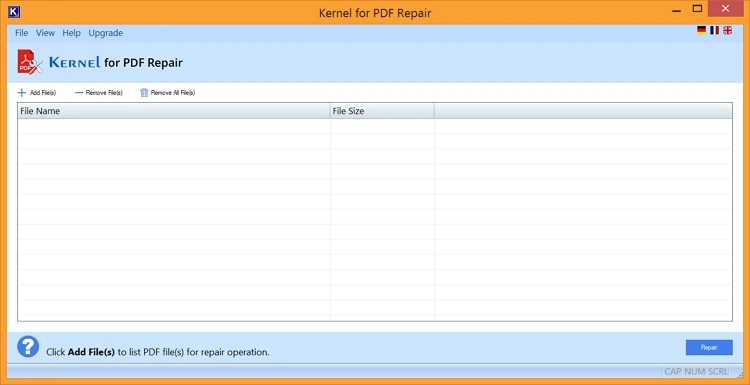This screenshot has width=750, height=385.
Task: Switch language using the French flag
Action: (715, 31)
